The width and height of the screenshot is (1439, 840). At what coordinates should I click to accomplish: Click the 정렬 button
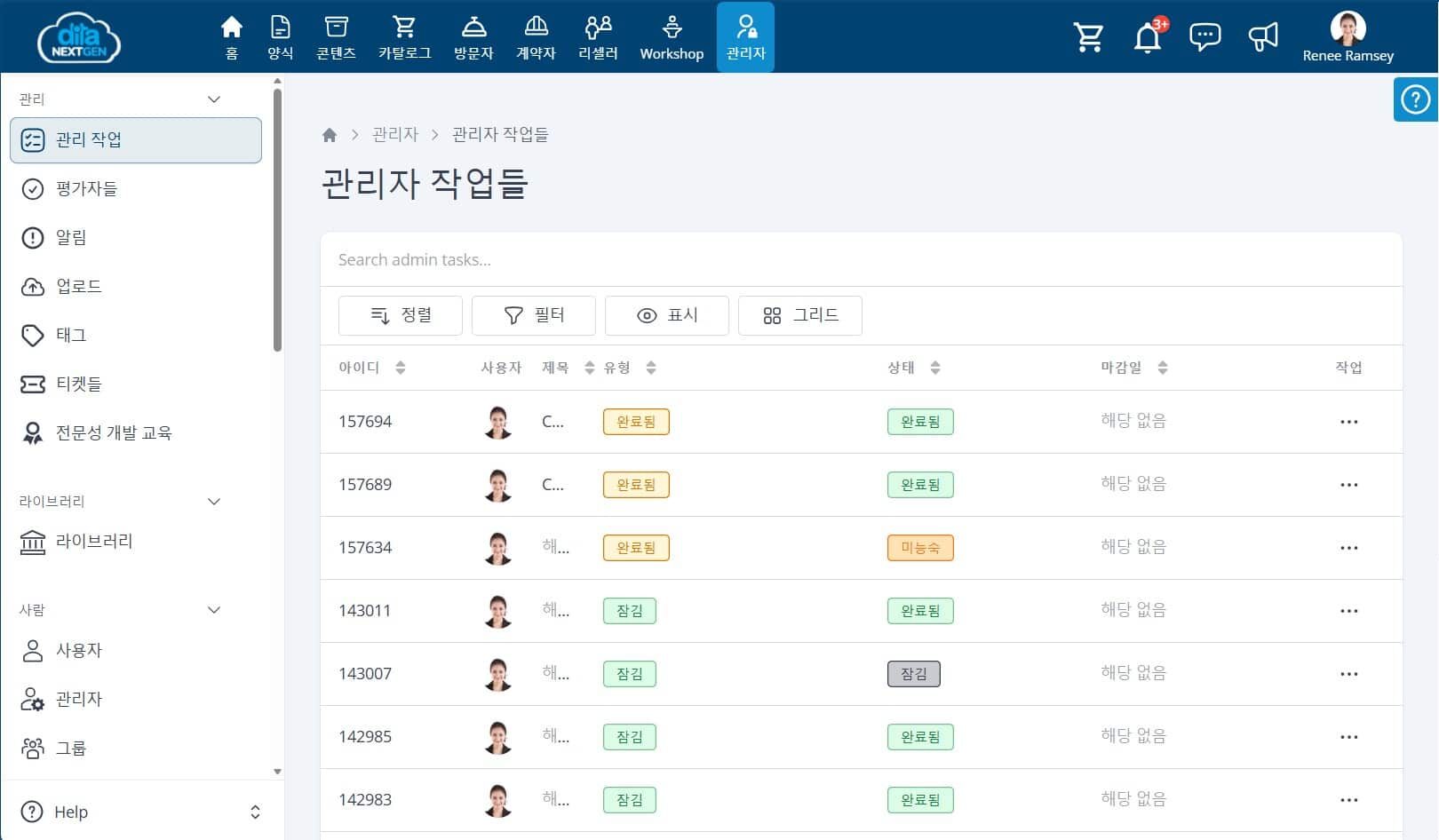(400, 315)
